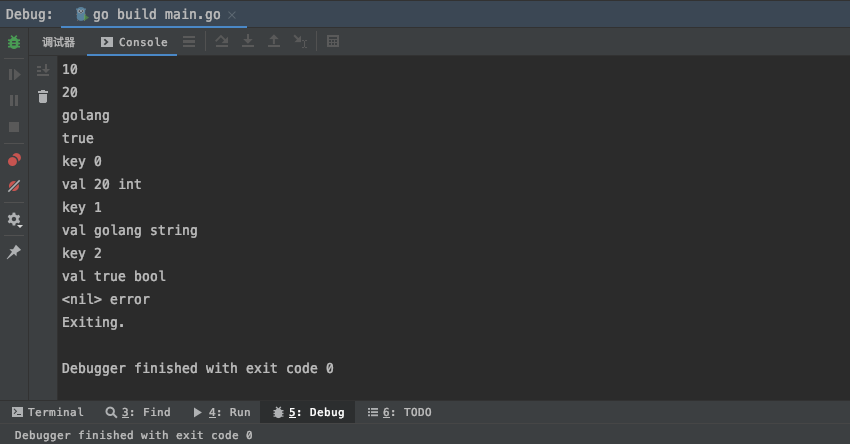The width and height of the screenshot is (850, 444).
Task: Open View Breakpoints red circles icon
Action: click(x=14, y=160)
